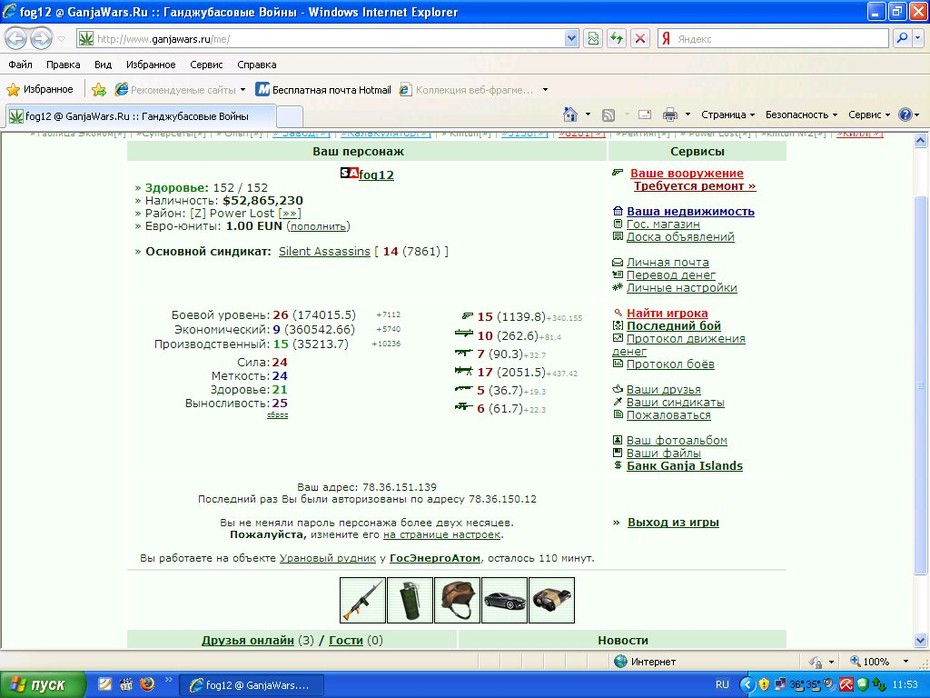
Task: Open the Home button dropdown arrow
Action: (x=588, y=114)
